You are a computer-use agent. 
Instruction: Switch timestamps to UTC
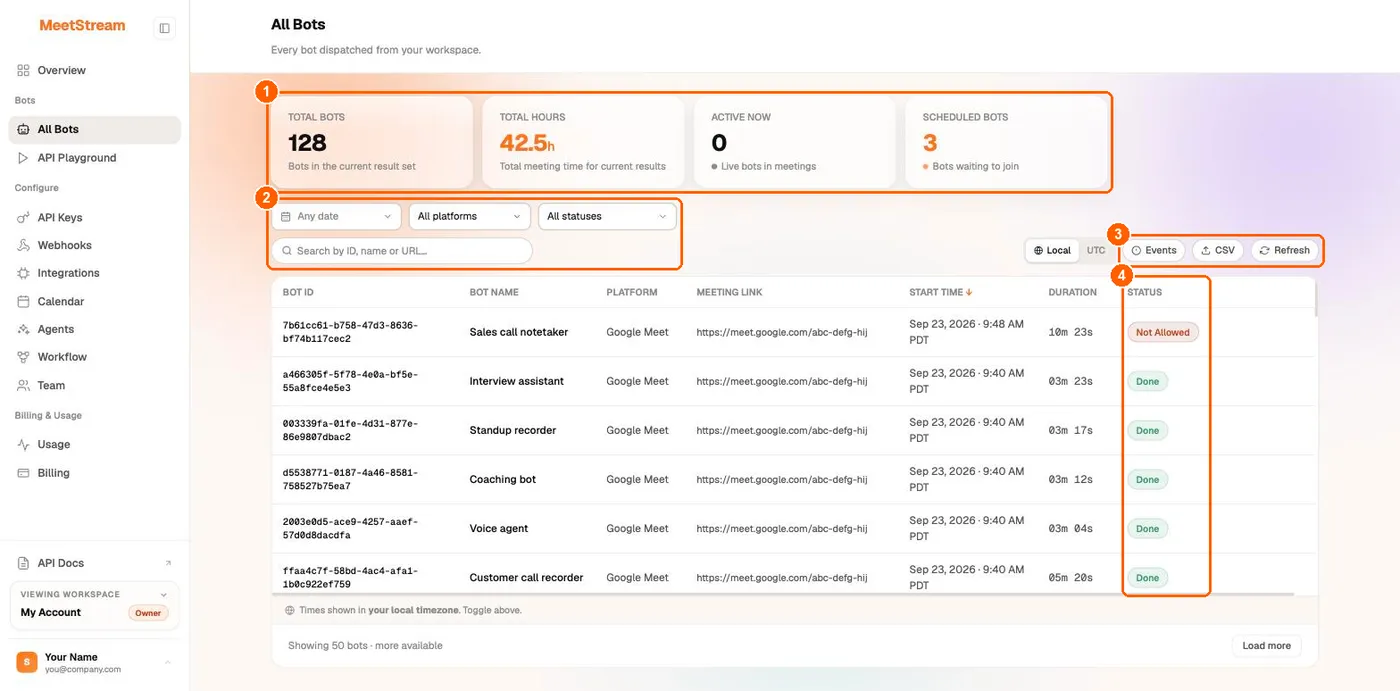[x=1096, y=250]
